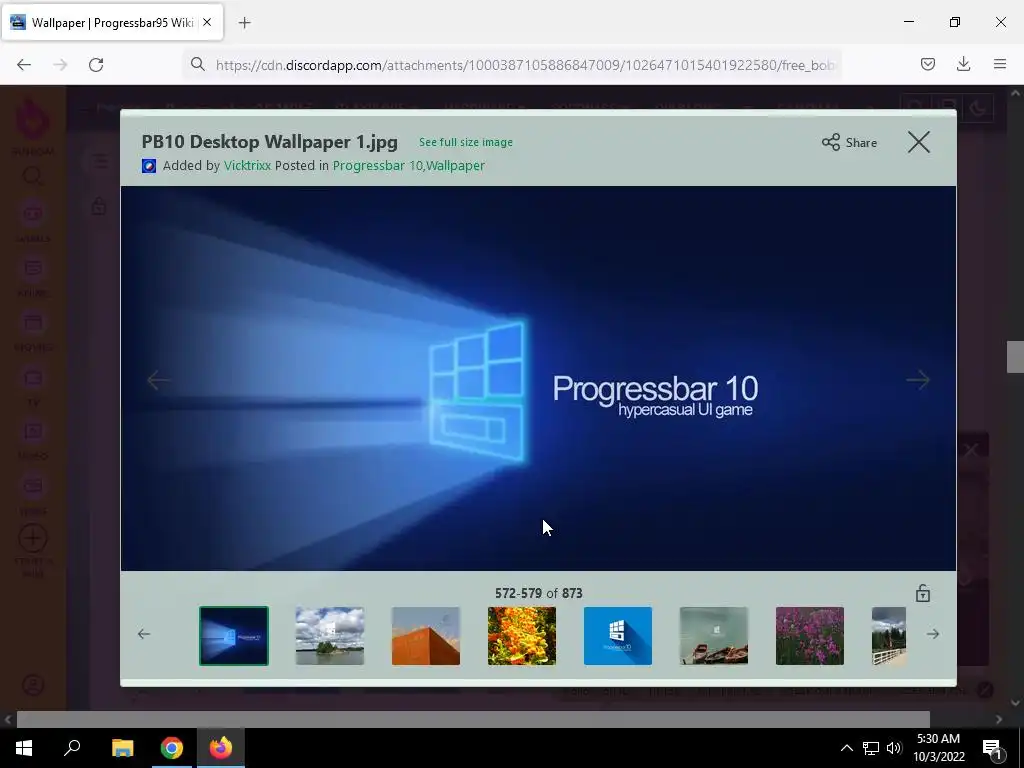Open the Firefox downloads panel
The image size is (1024, 768).
(963, 64)
